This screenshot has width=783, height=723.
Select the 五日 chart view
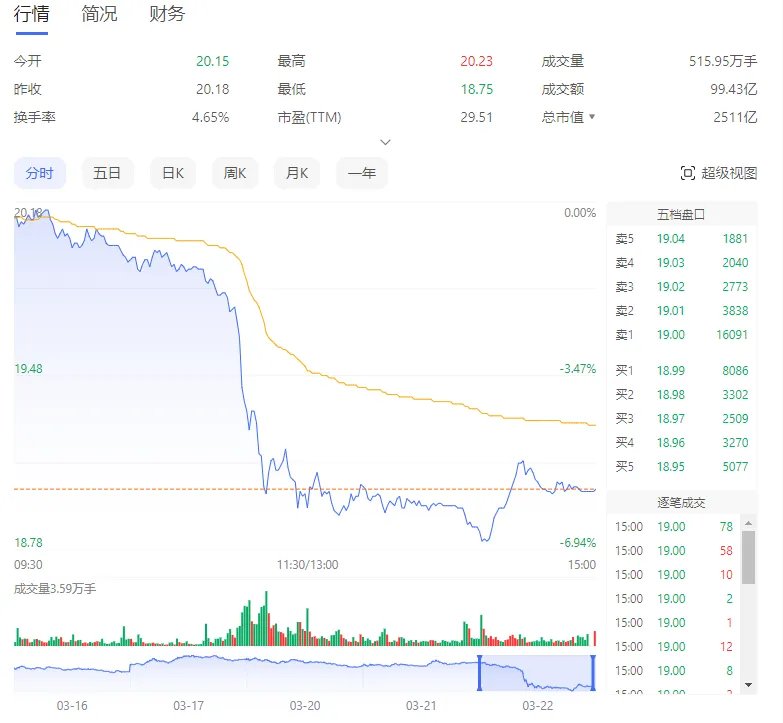tap(107, 173)
